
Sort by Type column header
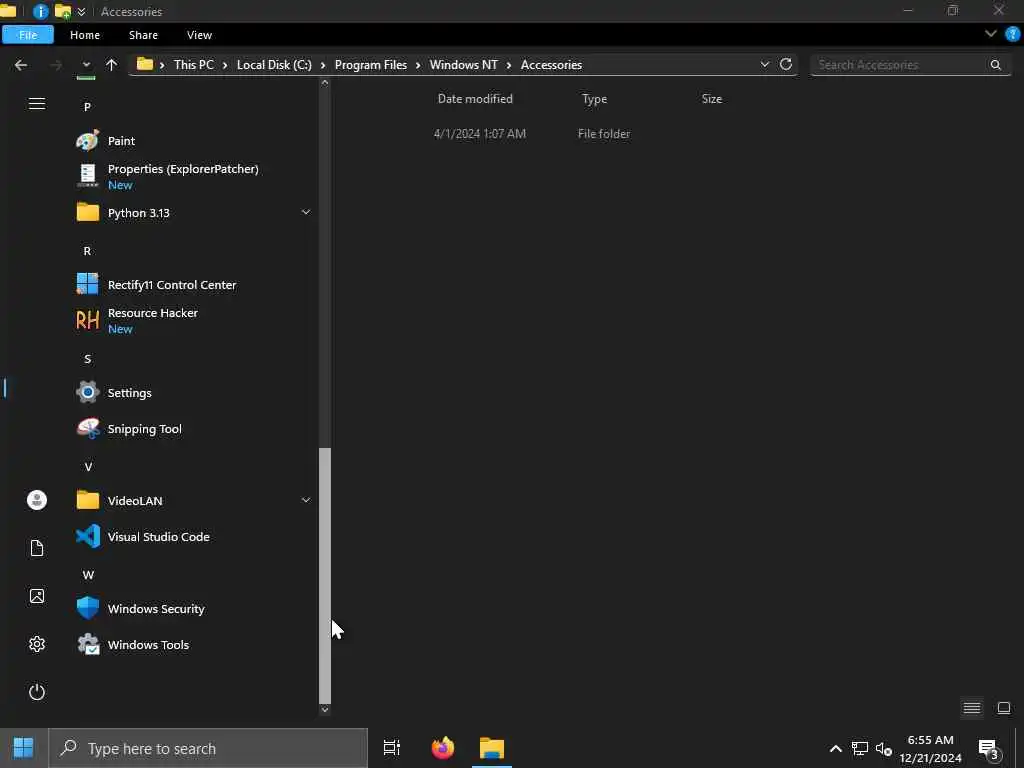coord(594,99)
